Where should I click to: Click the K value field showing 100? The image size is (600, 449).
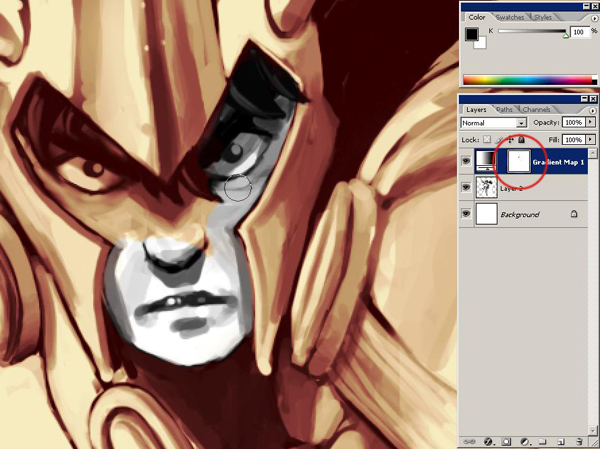(x=580, y=32)
